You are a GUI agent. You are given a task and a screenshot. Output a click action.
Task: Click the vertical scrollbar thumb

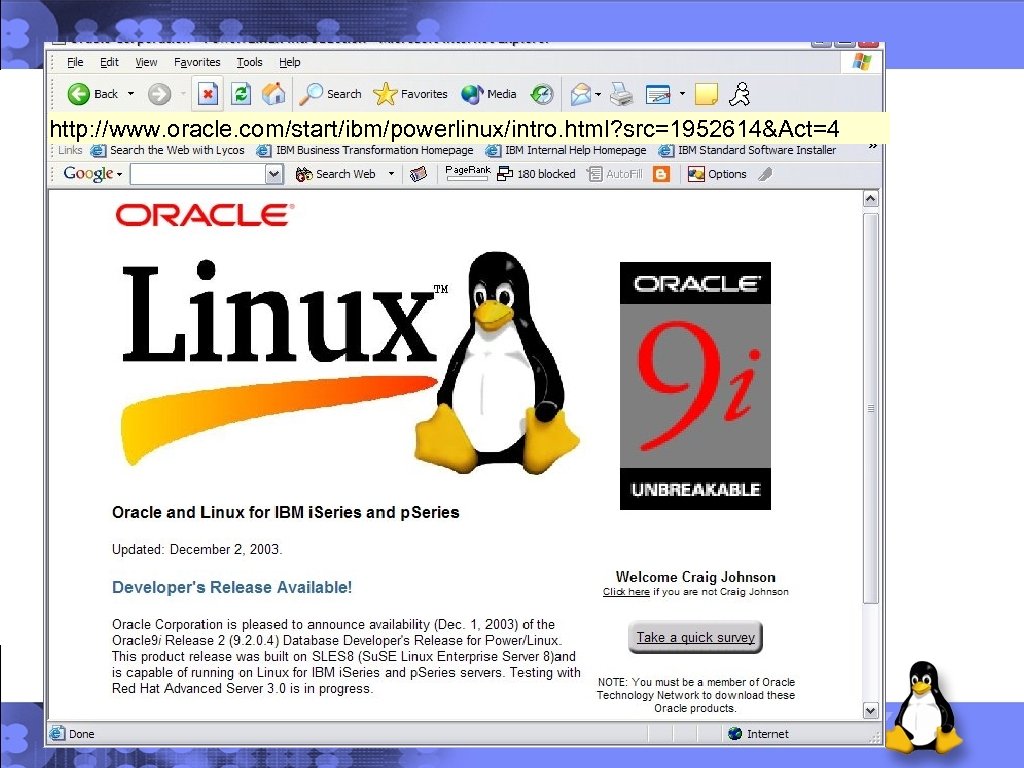point(871,408)
